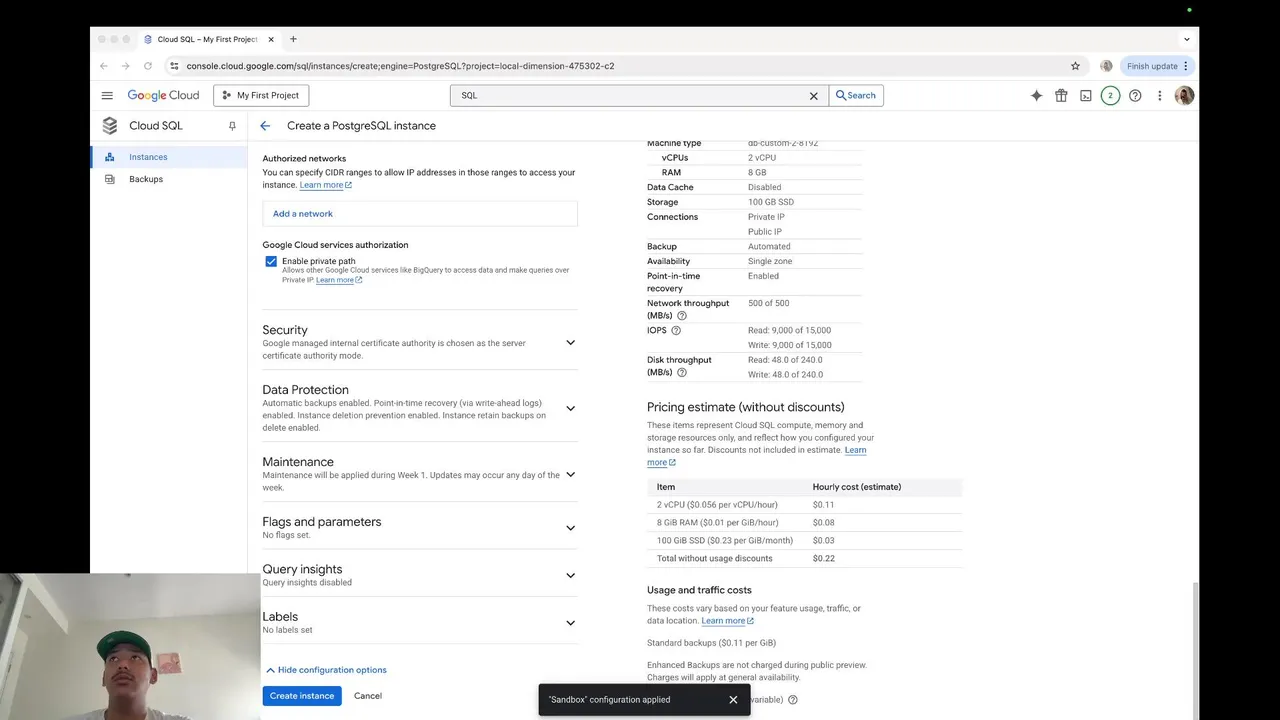Show help for Disk throughput
1280x720 pixels.
click(682, 373)
